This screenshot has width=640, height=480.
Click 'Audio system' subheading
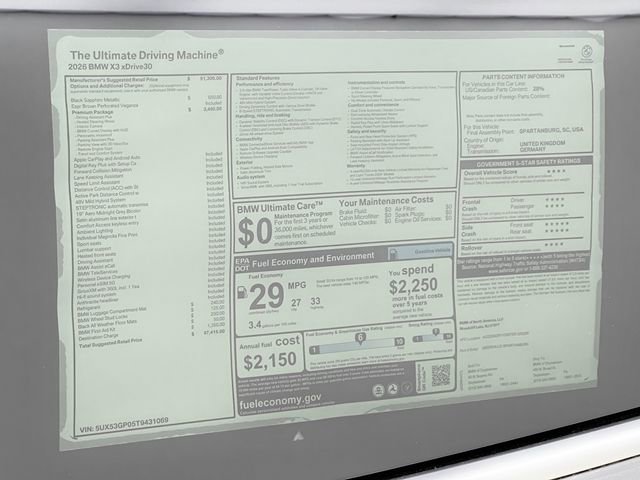[x=251, y=178]
